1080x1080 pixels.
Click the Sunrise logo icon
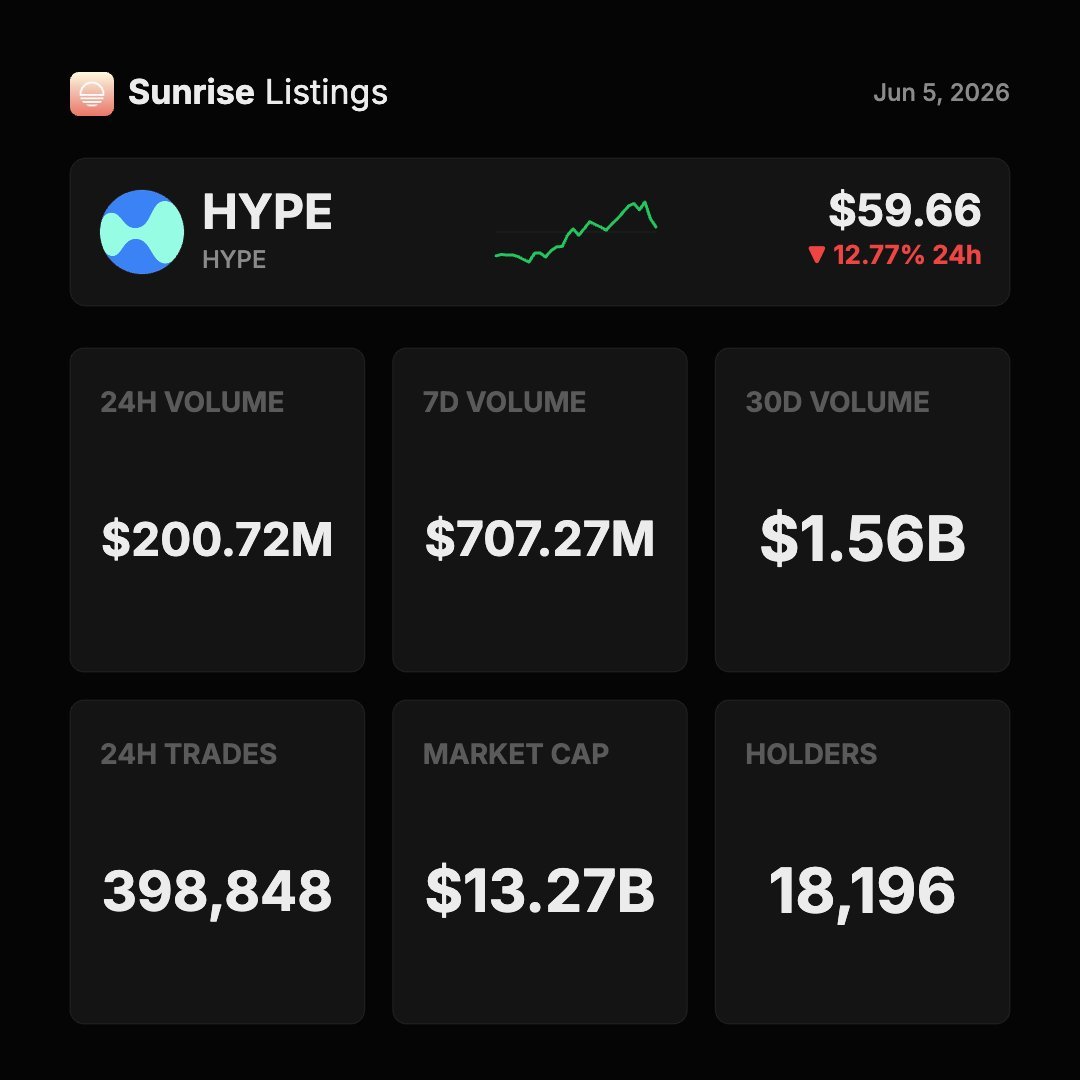[x=92, y=94]
